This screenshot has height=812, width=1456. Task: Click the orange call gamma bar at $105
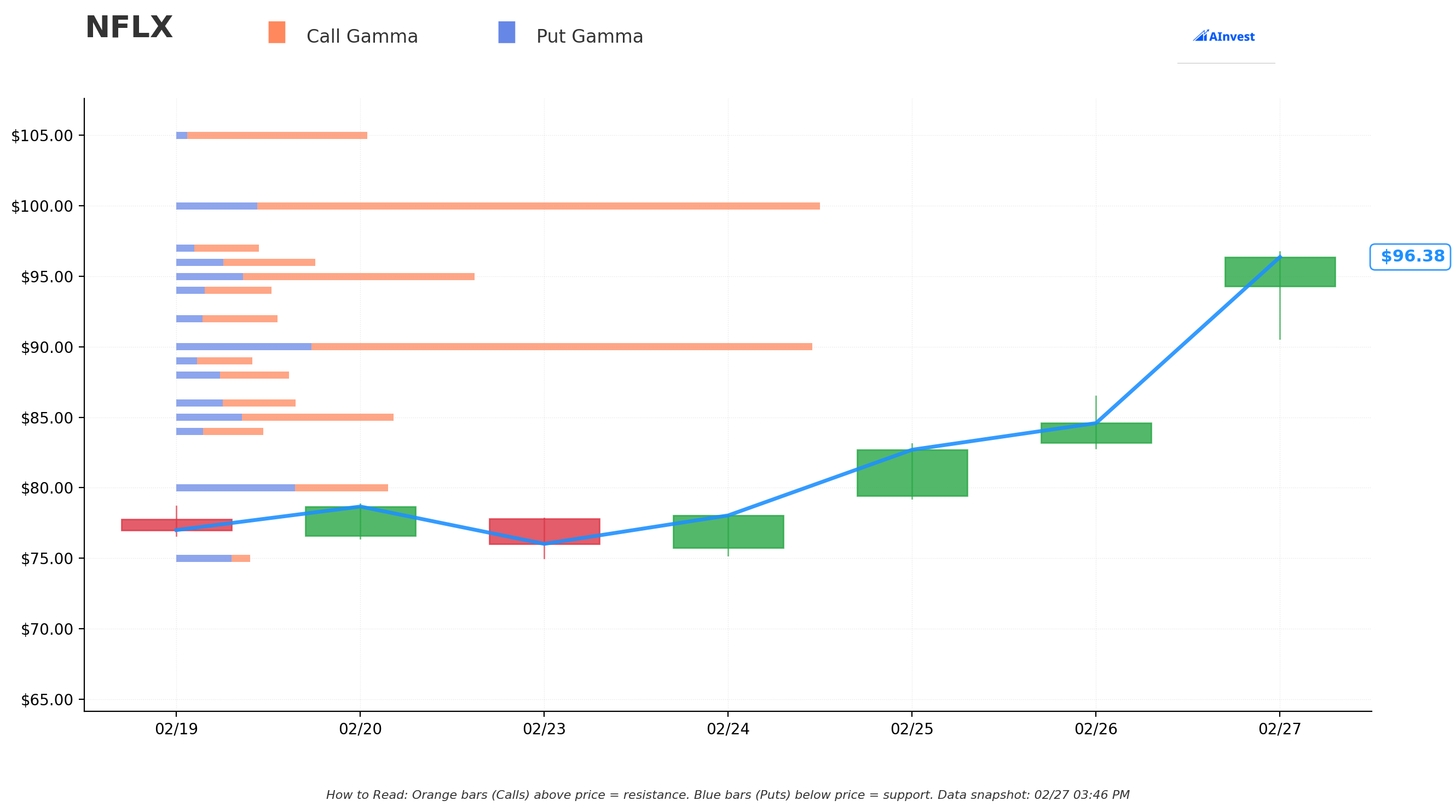pos(277,136)
